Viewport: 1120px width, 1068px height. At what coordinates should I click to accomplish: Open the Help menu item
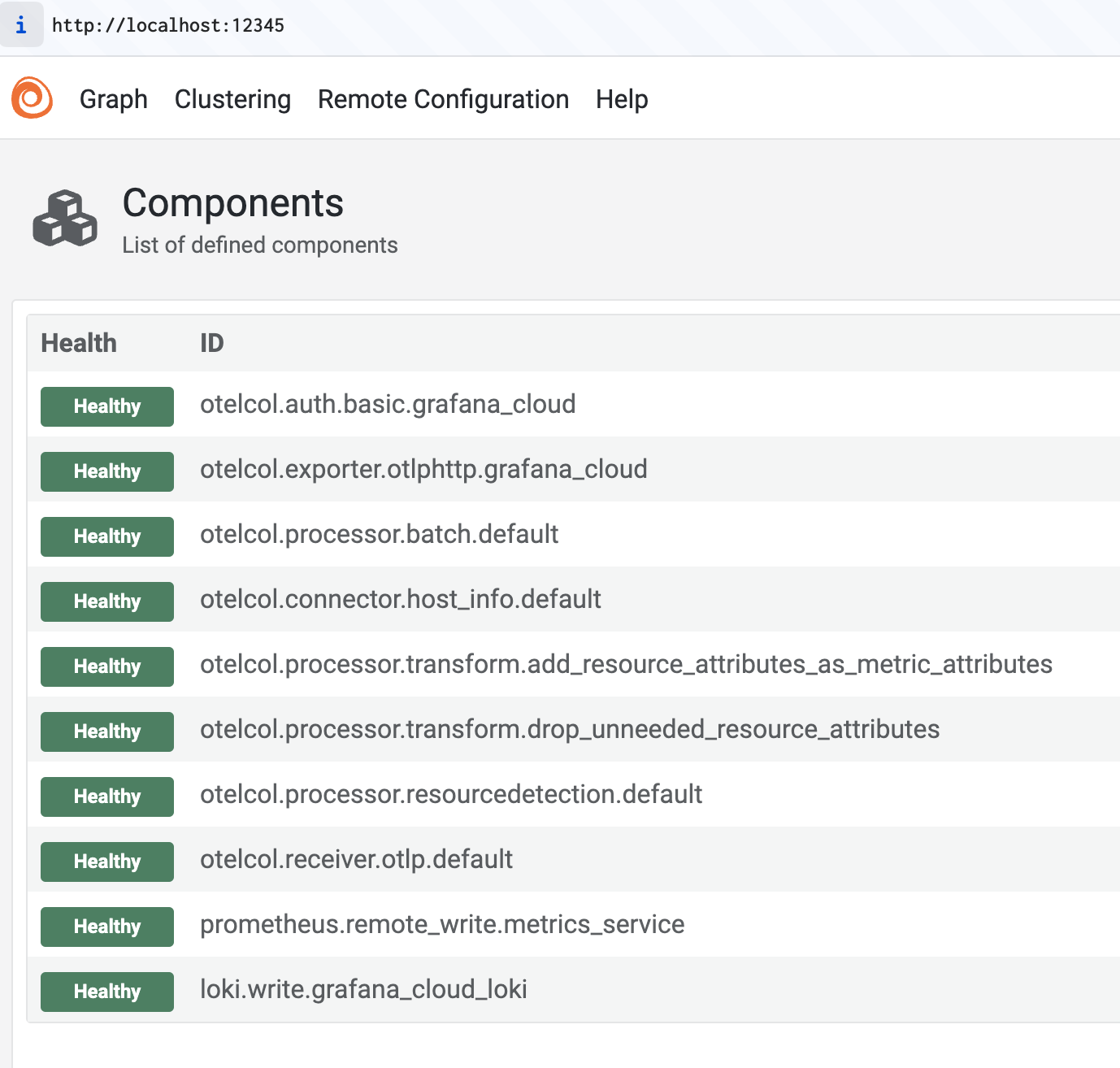click(622, 99)
